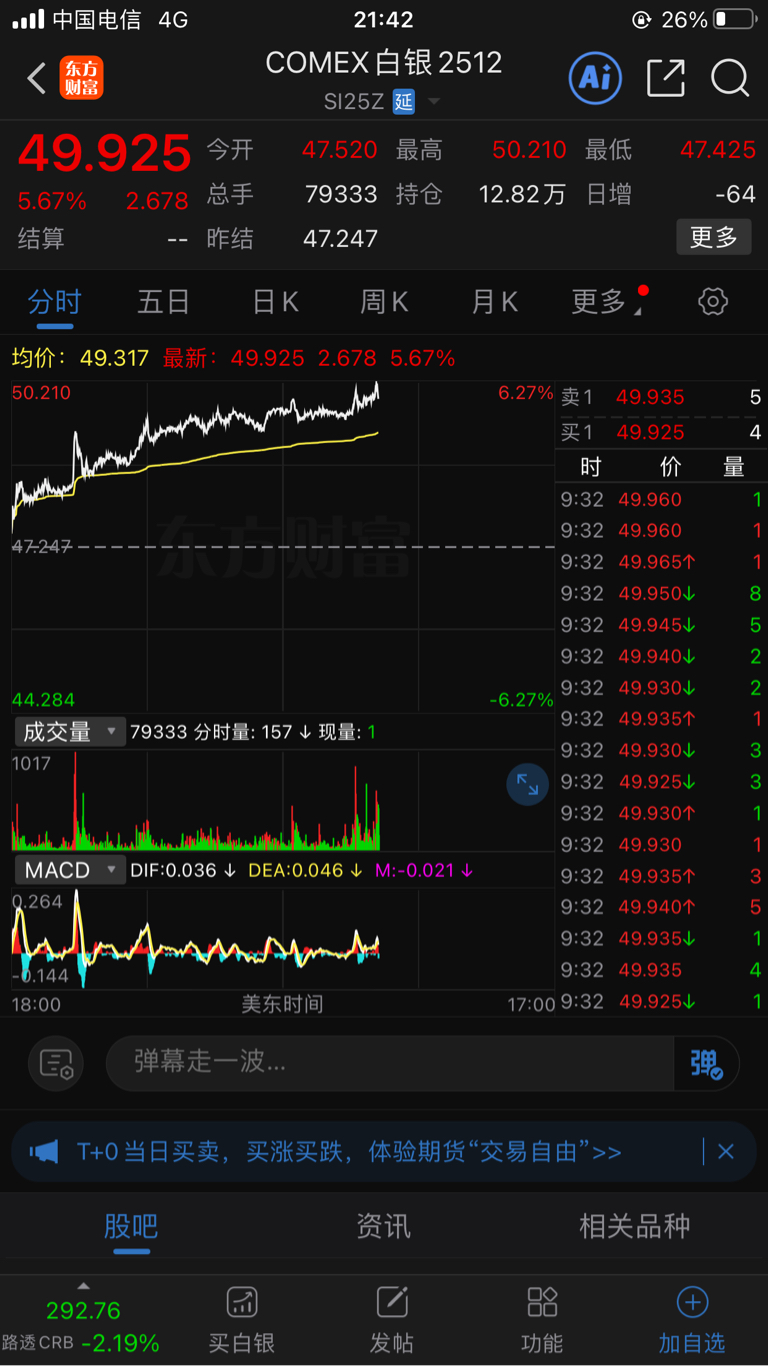Open the 相关品种 tab

[x=635, y=1226]
